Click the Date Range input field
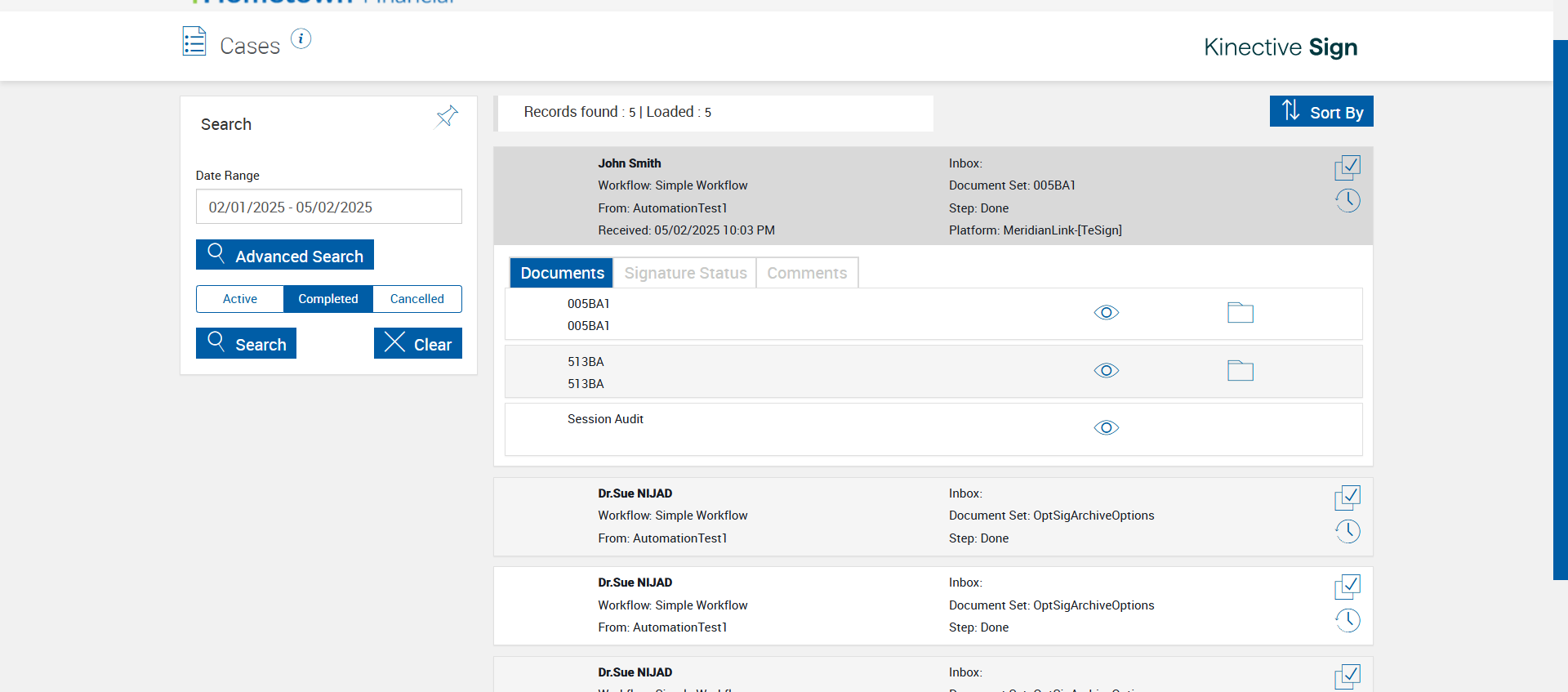Screen dimensions: 1568x692 pyautogui.click(x=328, y=207)
